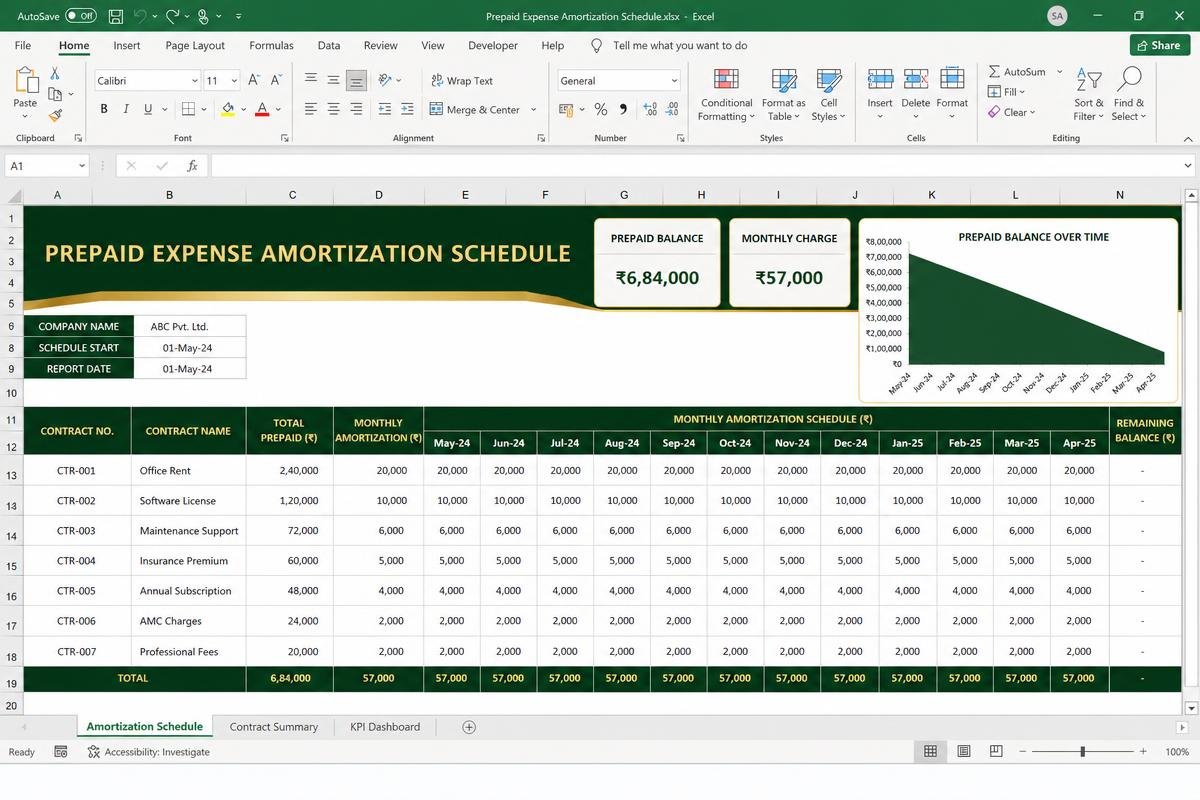Click the Decrease Indent icon
1200x800 pixels.
coord(384,109)
